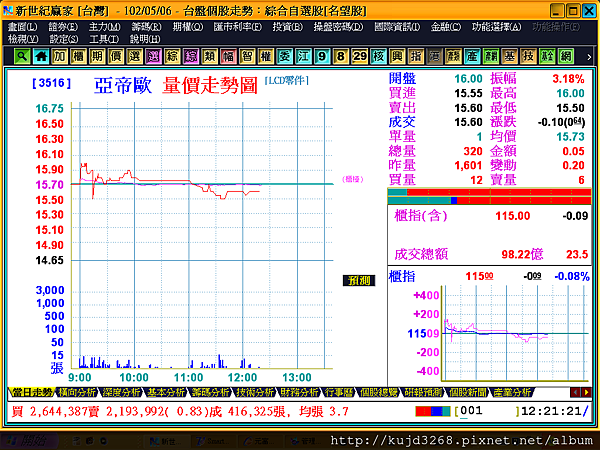Open the 金融(C) menu
The width and height of the screenshot is (600, 450).
(x=446, y=27)
